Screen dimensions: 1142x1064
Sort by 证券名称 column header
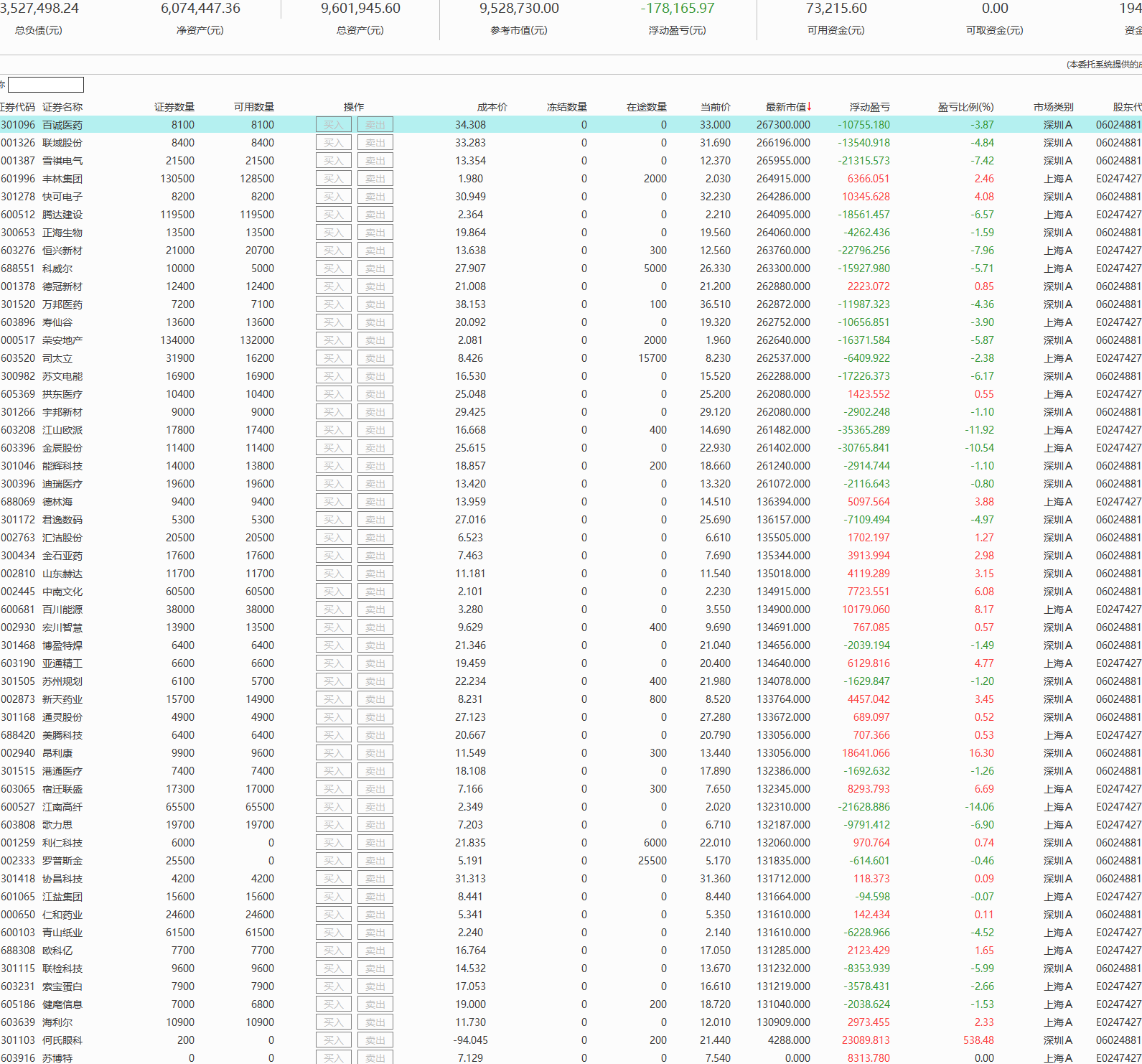pyautogui.click(x=62, y=107)
